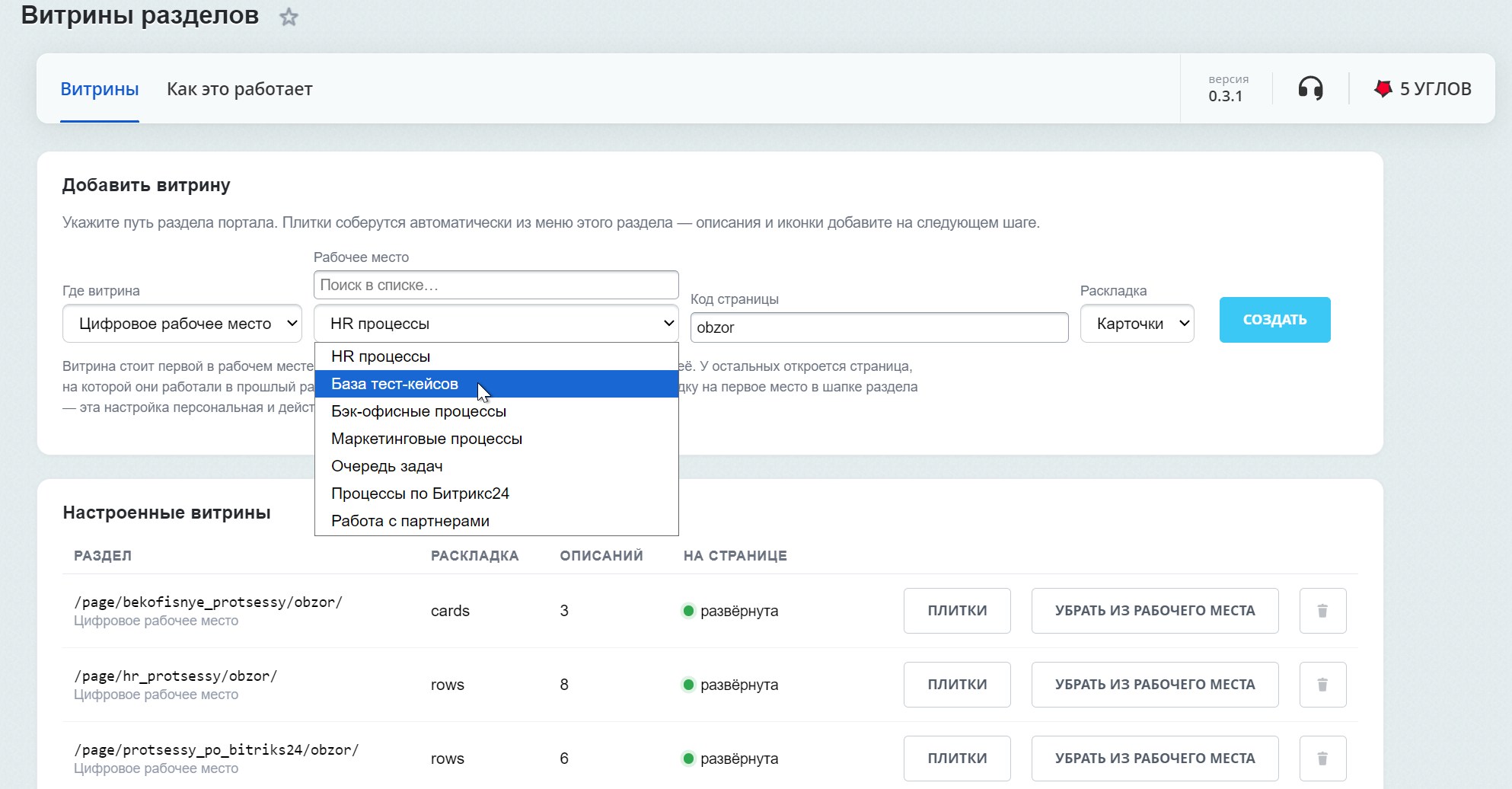
Task: Click path /page/bekofisnye_protsessy/obzor/
Action: coord(208,602)
